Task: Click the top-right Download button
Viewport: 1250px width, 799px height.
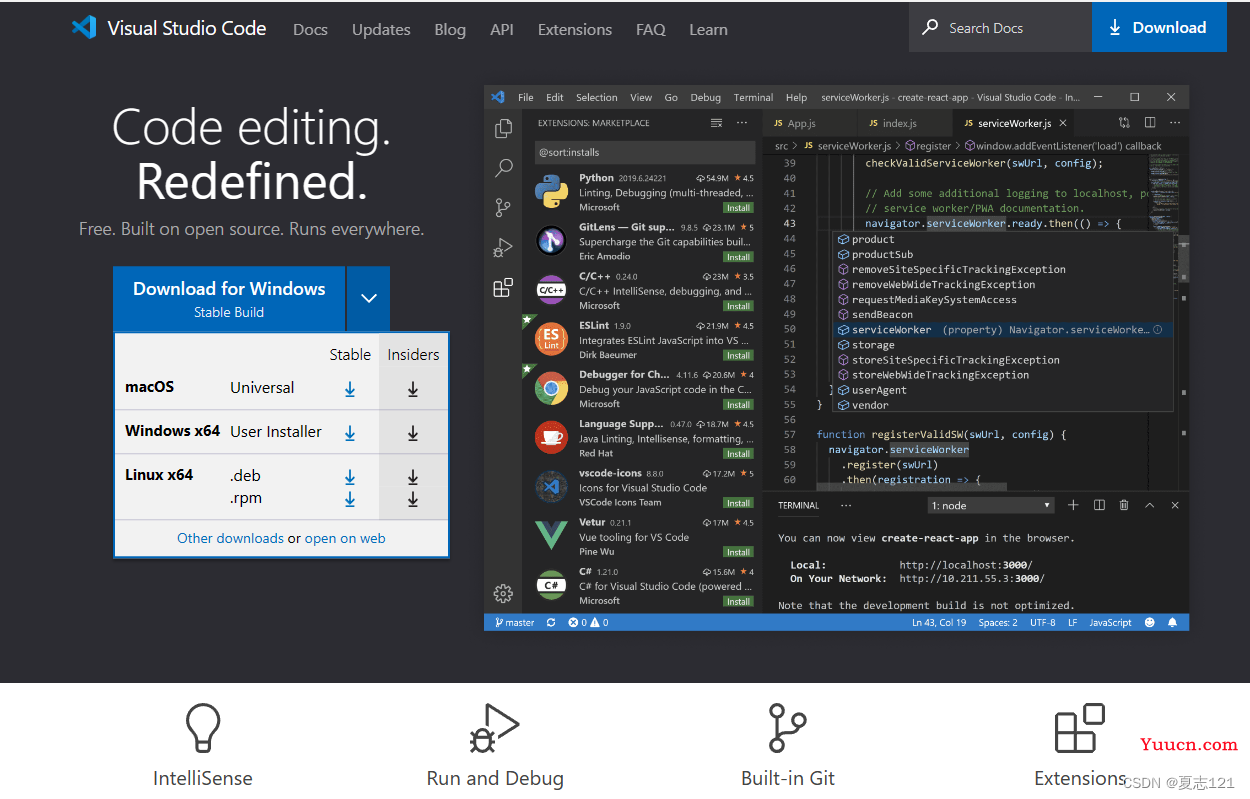Action: [1159, 27]
